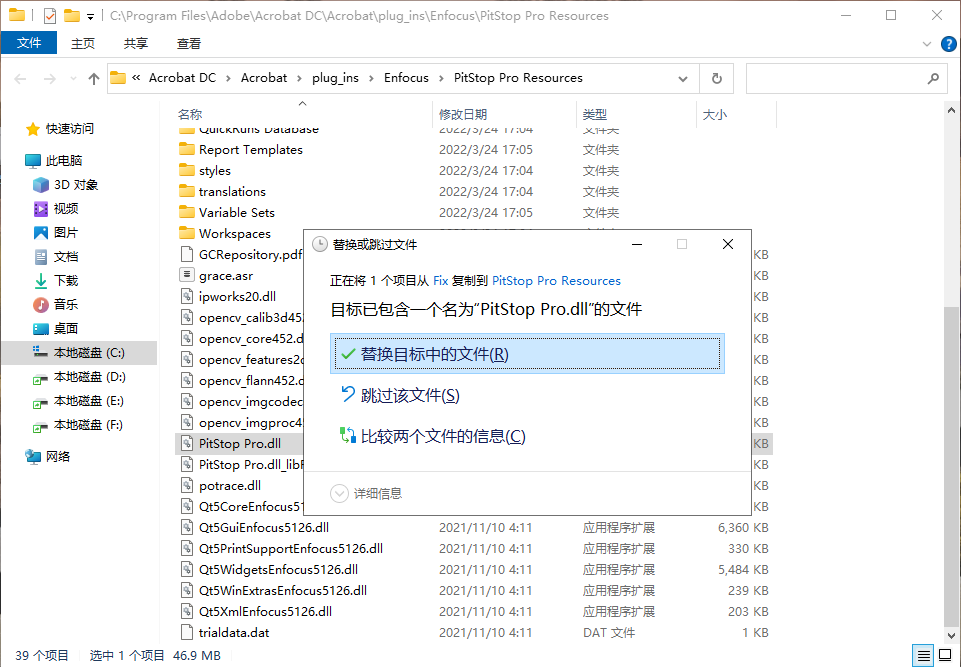This screenshot has width=961, height=667.
Task: Open the 文件 menu tab
Action: click(x=29, y=43)
